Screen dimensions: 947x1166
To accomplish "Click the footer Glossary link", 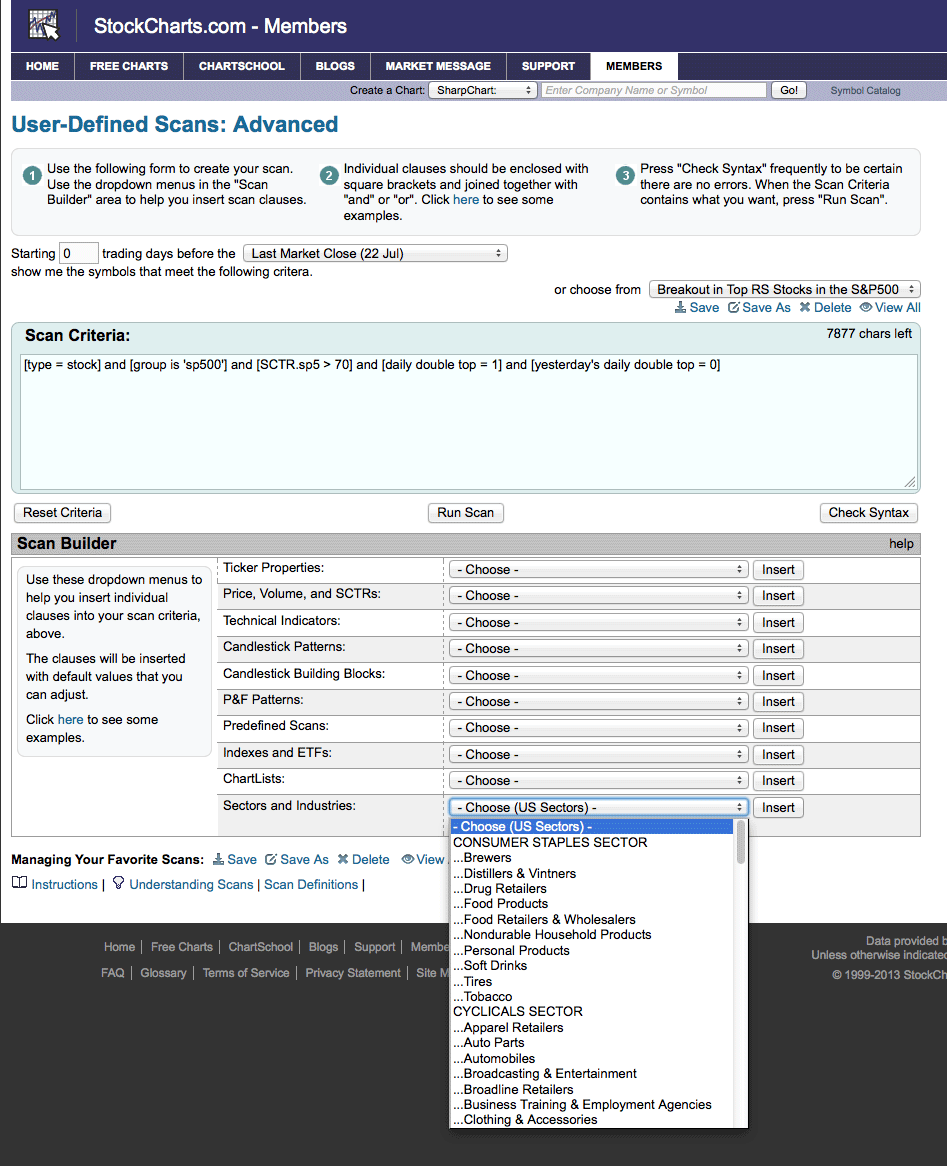I will click(163, 973).
